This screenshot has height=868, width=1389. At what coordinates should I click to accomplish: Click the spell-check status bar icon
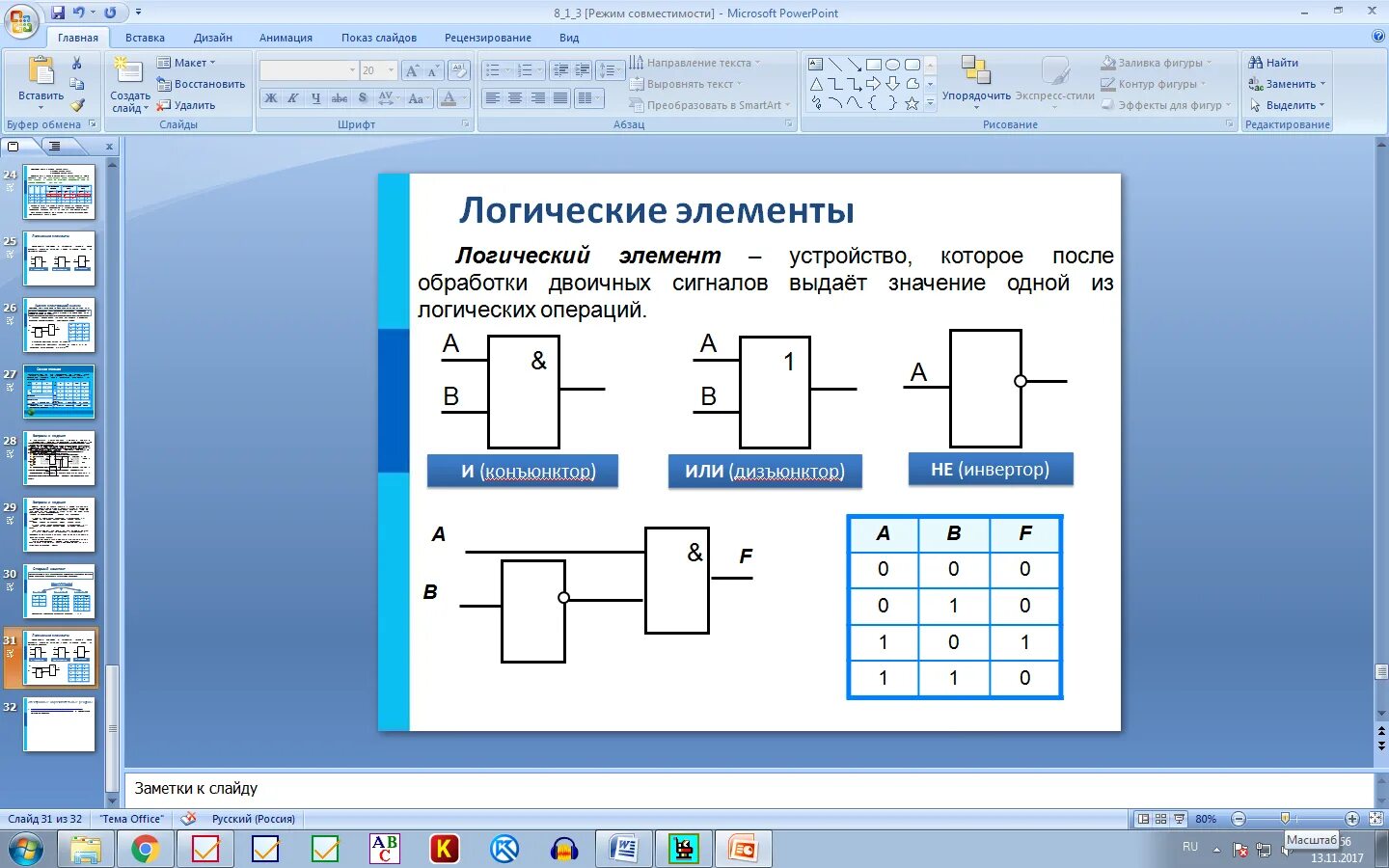(x=189, y=819)
